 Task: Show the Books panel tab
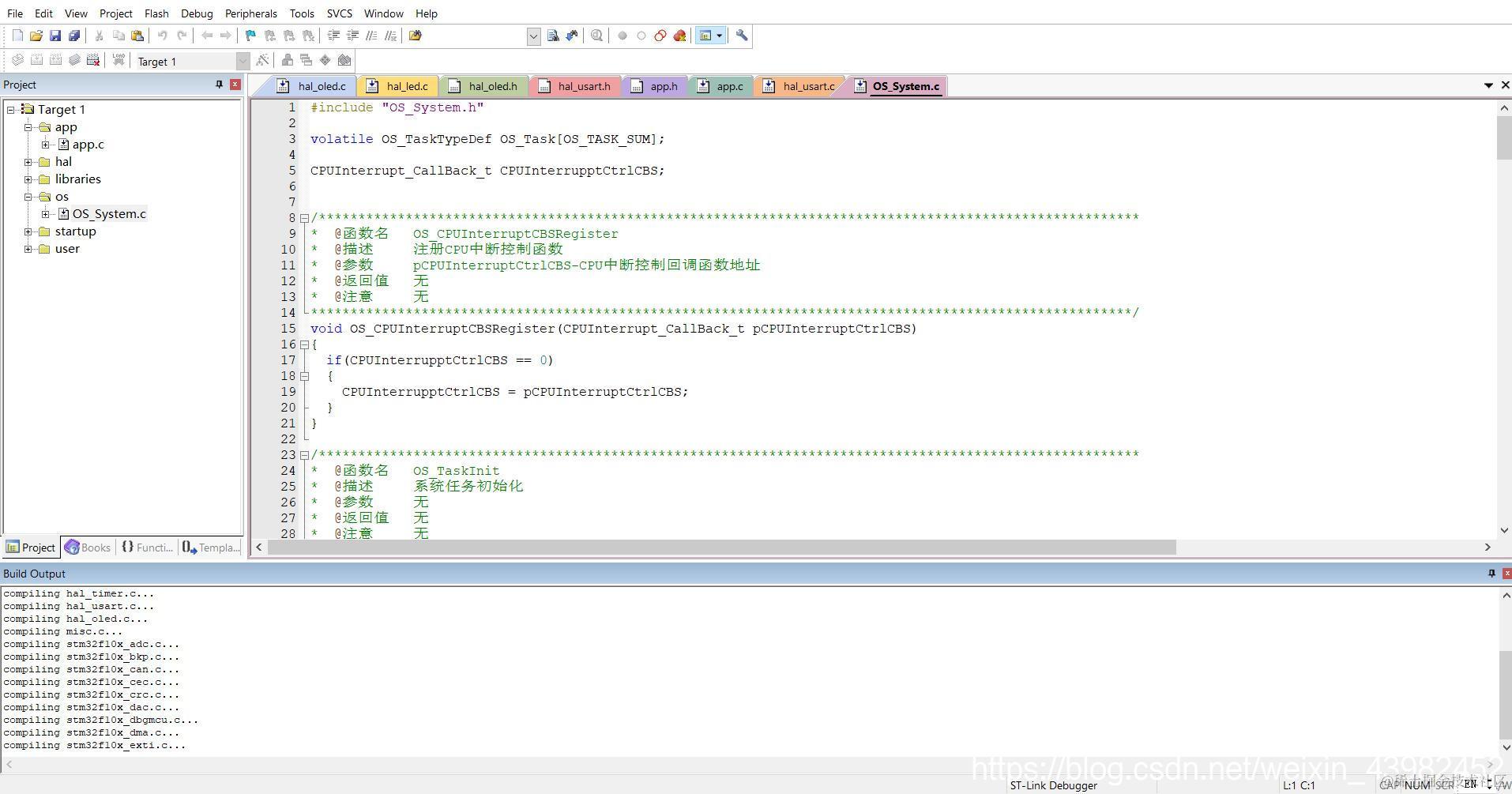pyautogui.click(x=88, y=548)
